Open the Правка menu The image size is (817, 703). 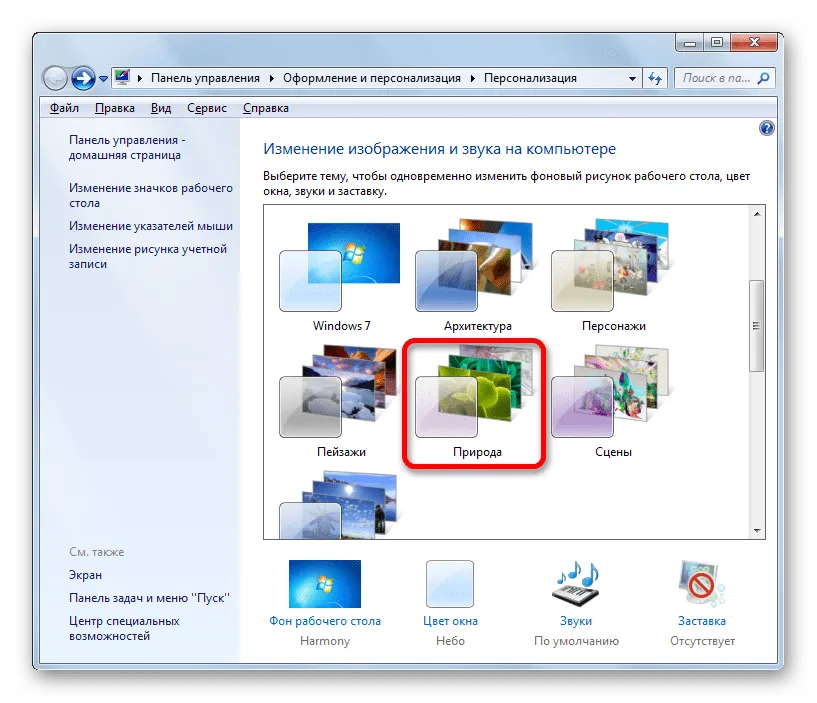[115, 108]
